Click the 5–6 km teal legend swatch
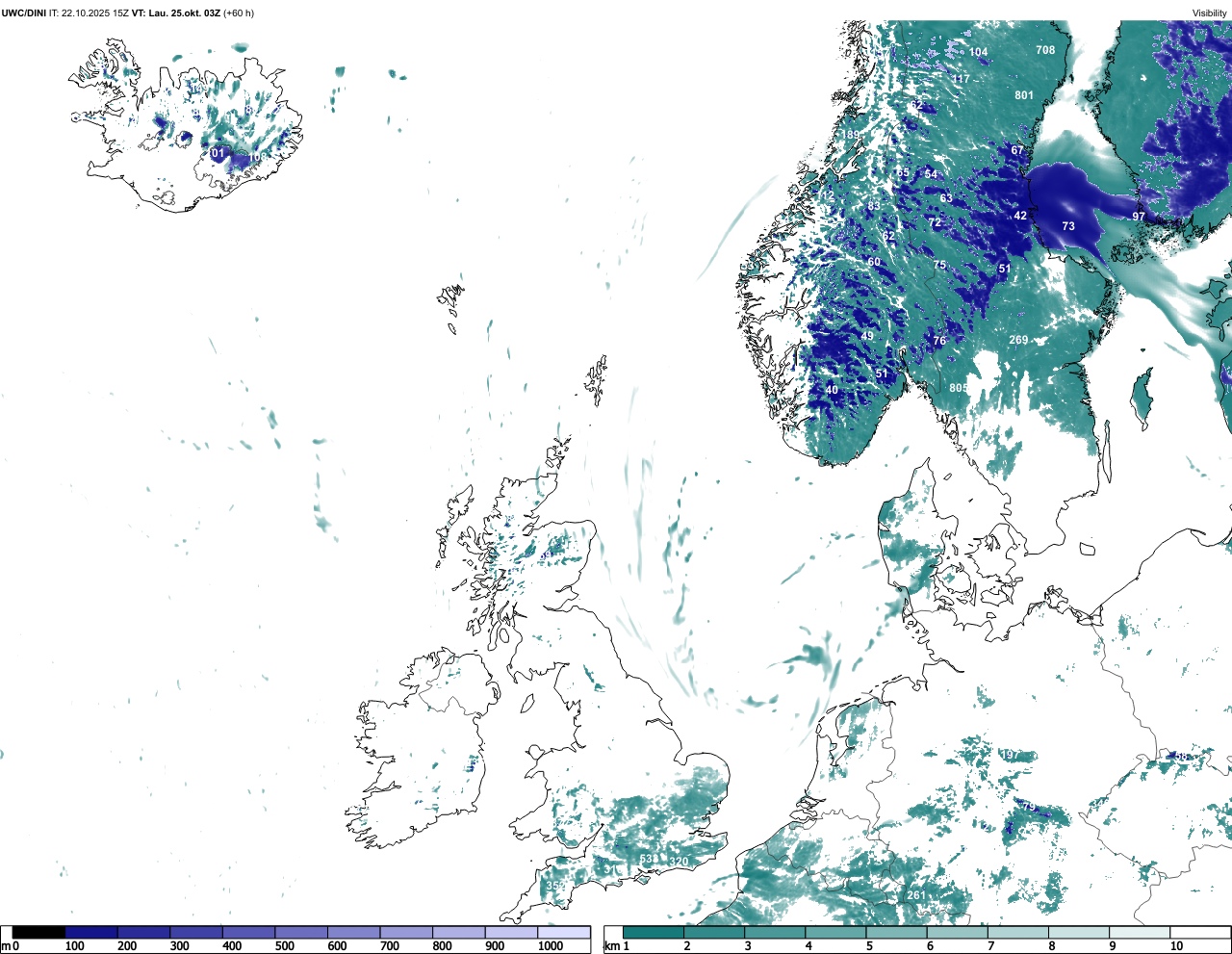The width and height of the screenshot is (1232, 954). point(896,932)
